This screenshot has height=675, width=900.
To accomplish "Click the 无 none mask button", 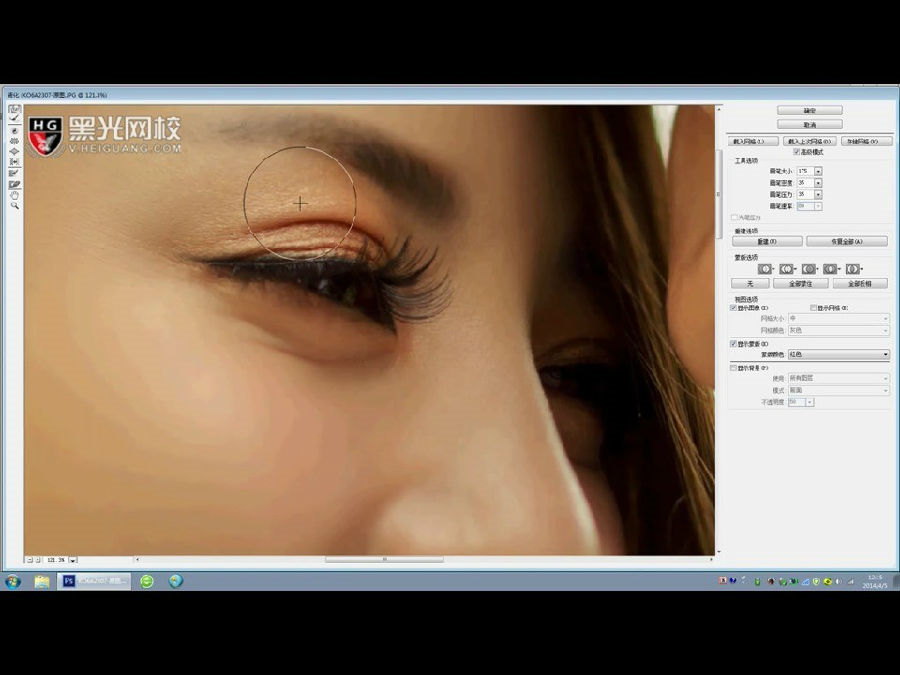I will pyautogui.click(x=750, y=284).
